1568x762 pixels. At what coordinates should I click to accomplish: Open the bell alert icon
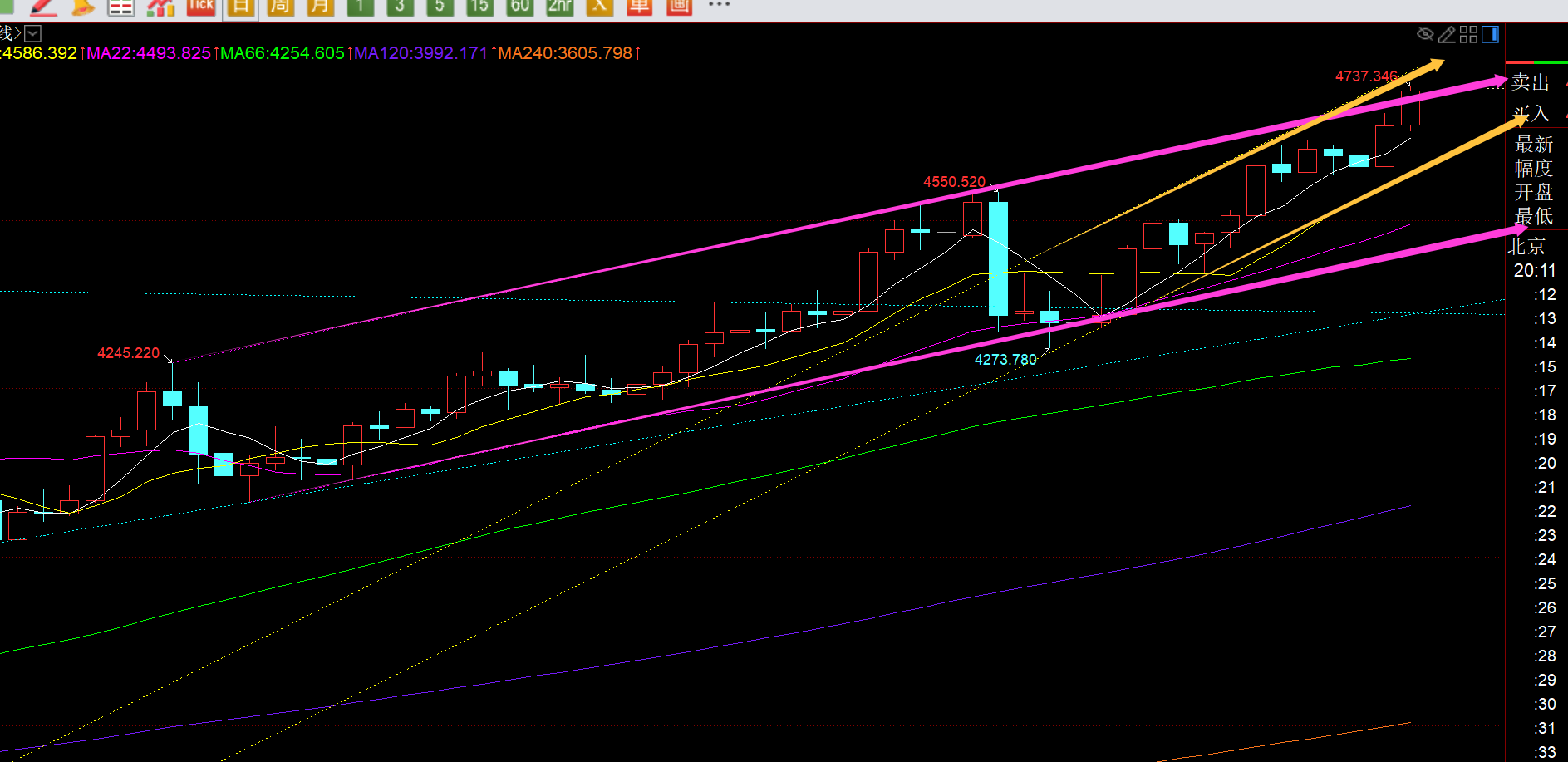click(81, 7)
